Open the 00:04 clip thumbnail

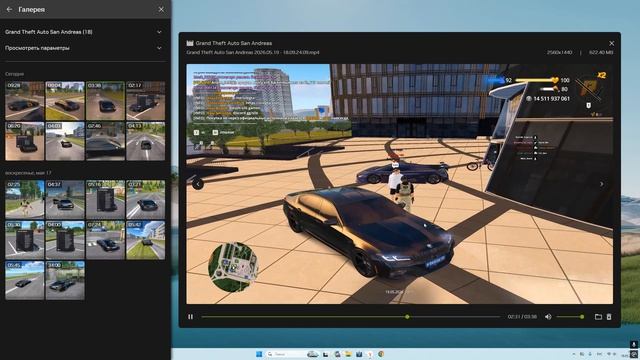point(65,101)
